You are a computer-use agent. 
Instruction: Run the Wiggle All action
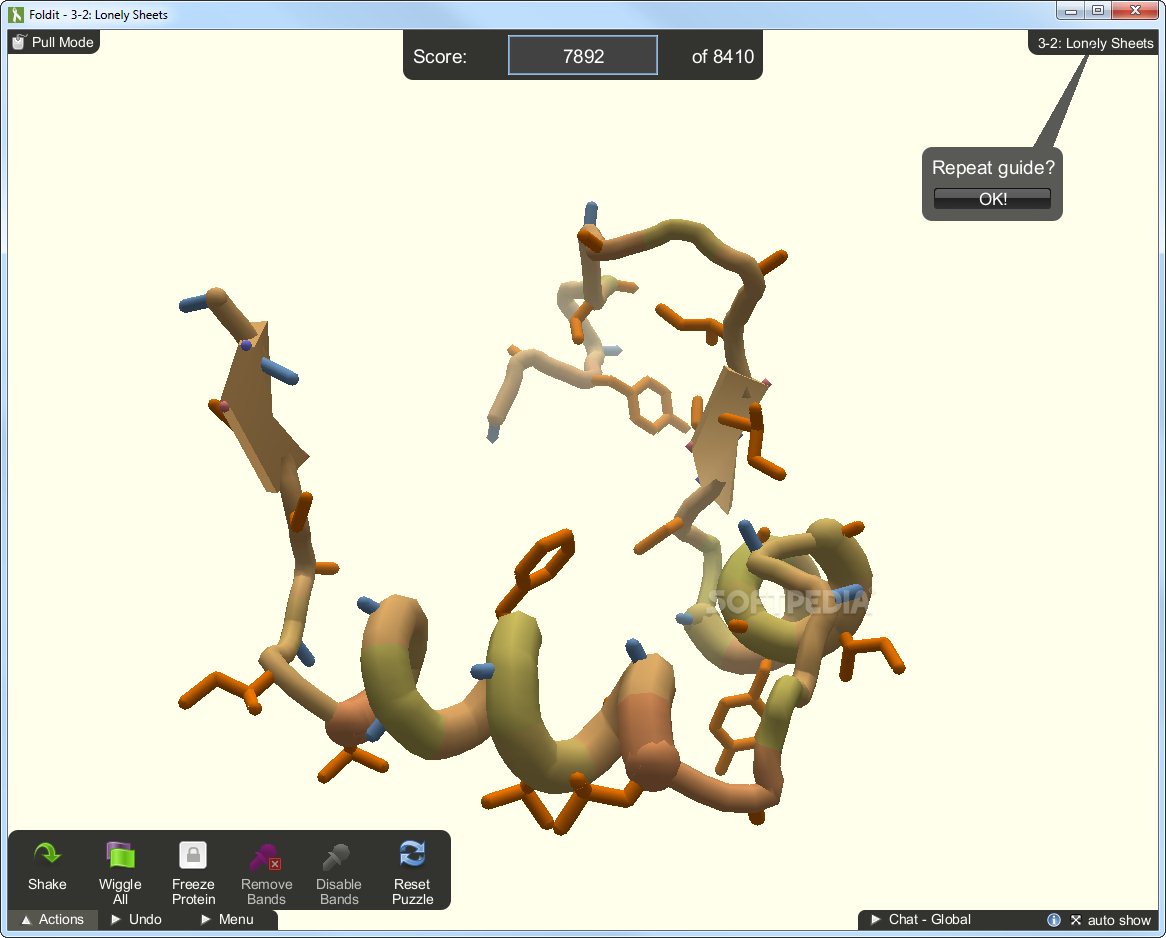pyautogui.click(x=120, y=873)
